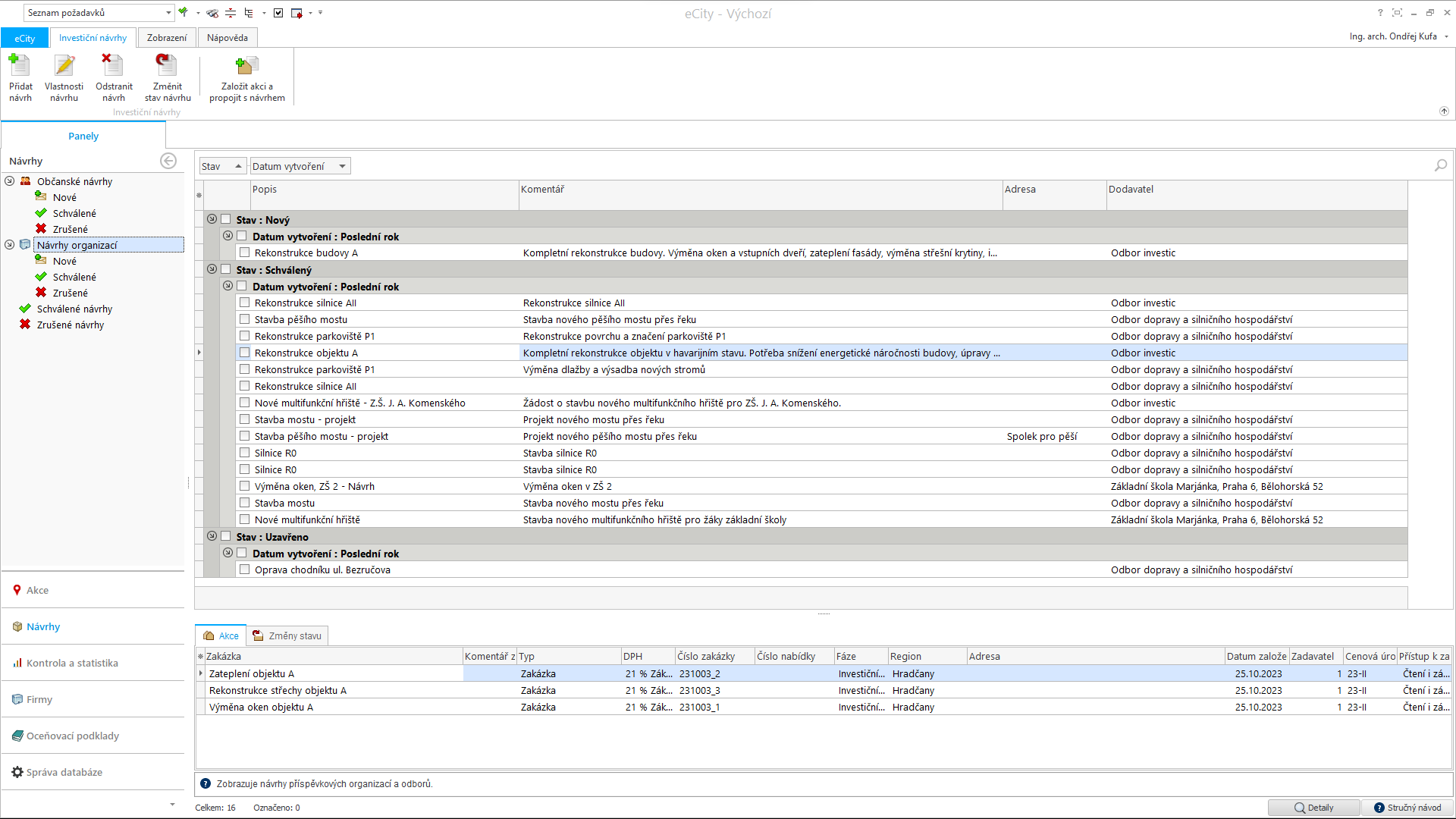Click the back arrow in Návrhy panel
Screen dimensions: 1456x819
pos(168,161)
